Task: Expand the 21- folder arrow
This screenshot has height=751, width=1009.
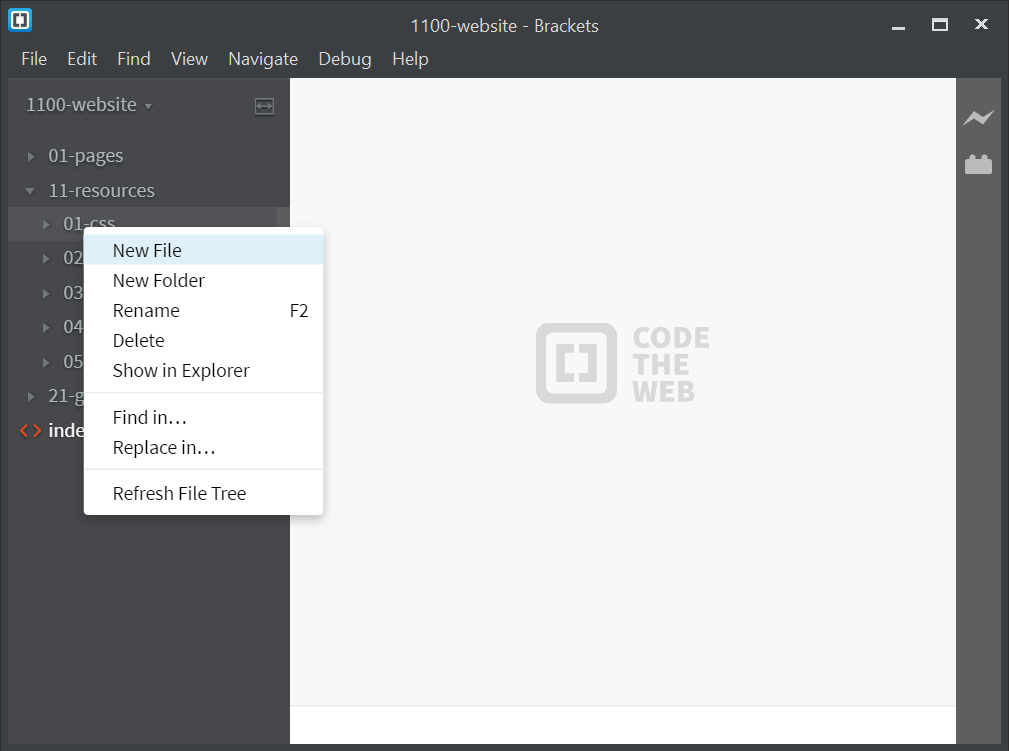Action: tap(30, 396)
